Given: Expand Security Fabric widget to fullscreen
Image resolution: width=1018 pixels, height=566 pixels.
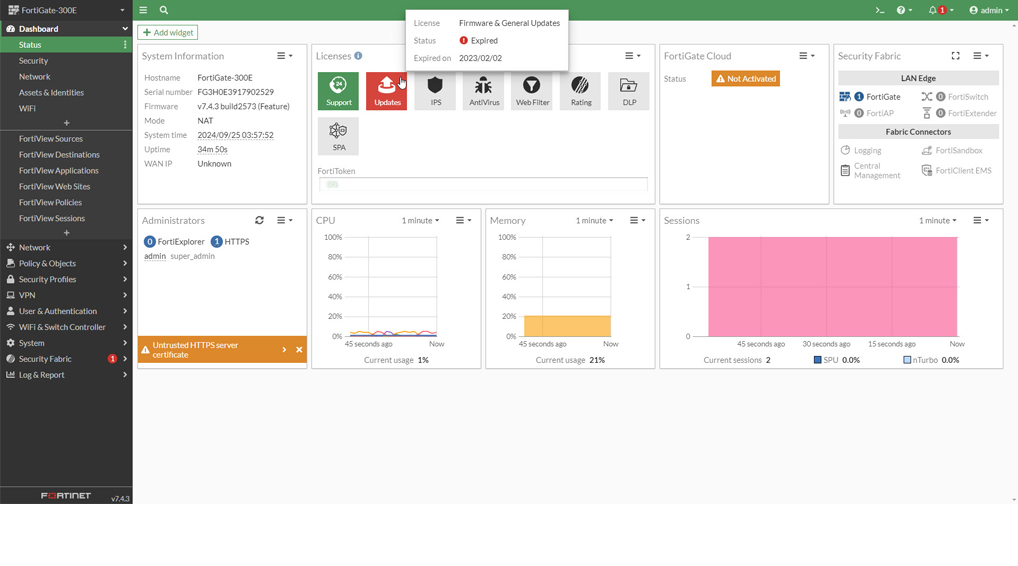Looking at the screenshot, I should click(956, 56).
